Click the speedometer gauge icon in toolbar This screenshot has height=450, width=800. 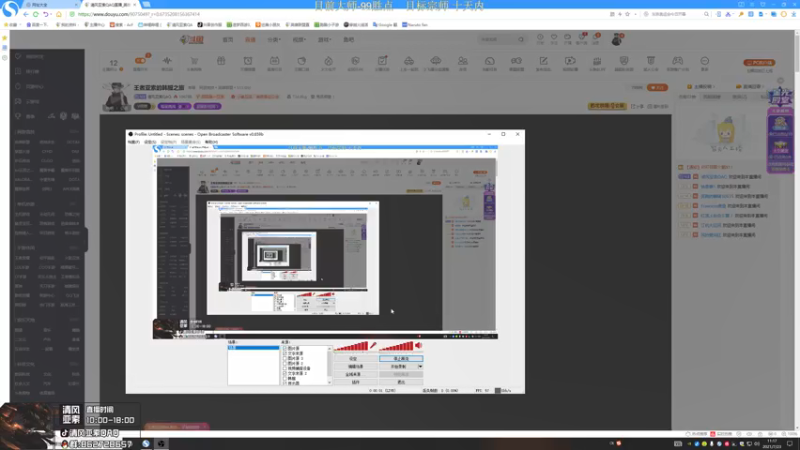(x=489, y=61)
